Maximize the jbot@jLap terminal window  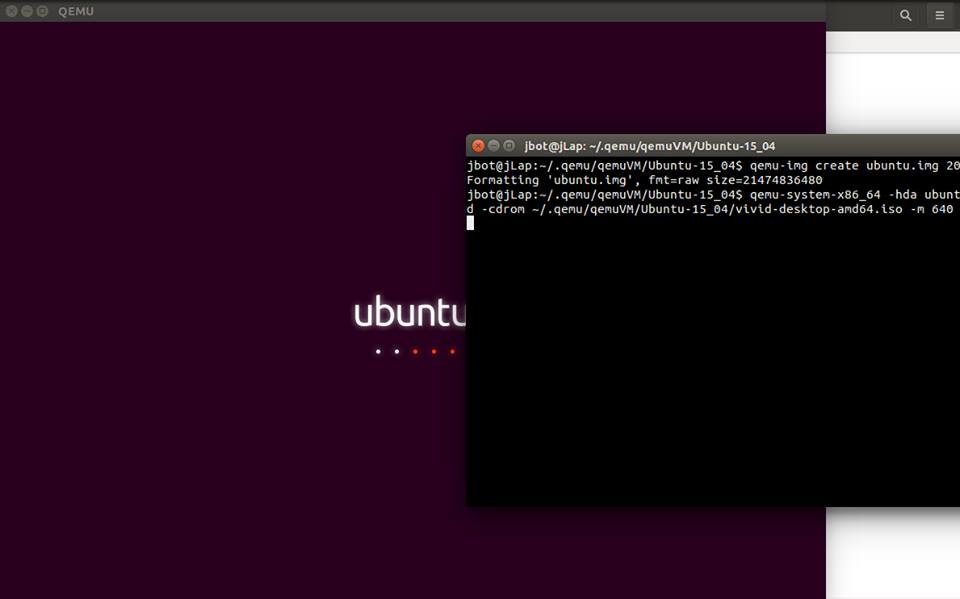[x=509, y=146]
